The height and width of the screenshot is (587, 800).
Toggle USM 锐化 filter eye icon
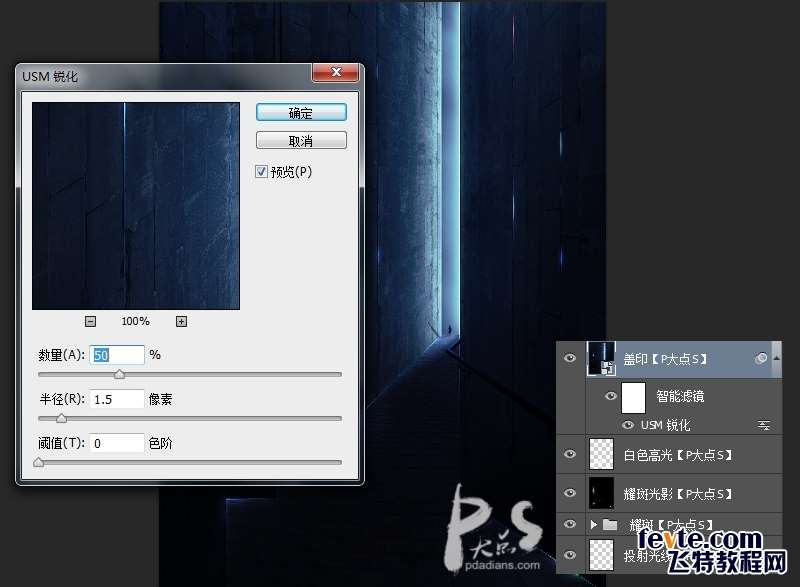[x=628, y=425]
